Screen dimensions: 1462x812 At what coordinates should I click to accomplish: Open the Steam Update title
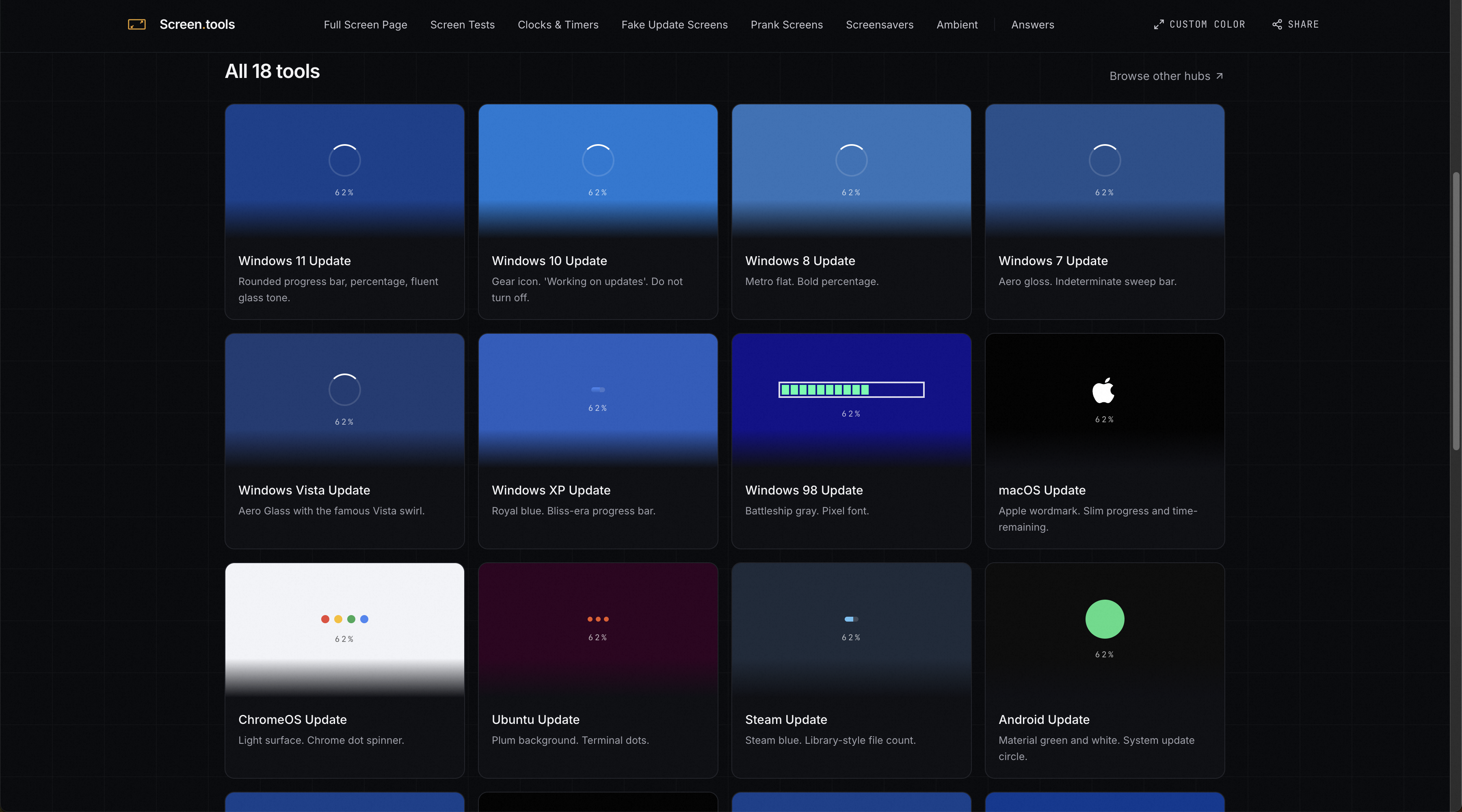pyautogui.click(x=786, y=719)
